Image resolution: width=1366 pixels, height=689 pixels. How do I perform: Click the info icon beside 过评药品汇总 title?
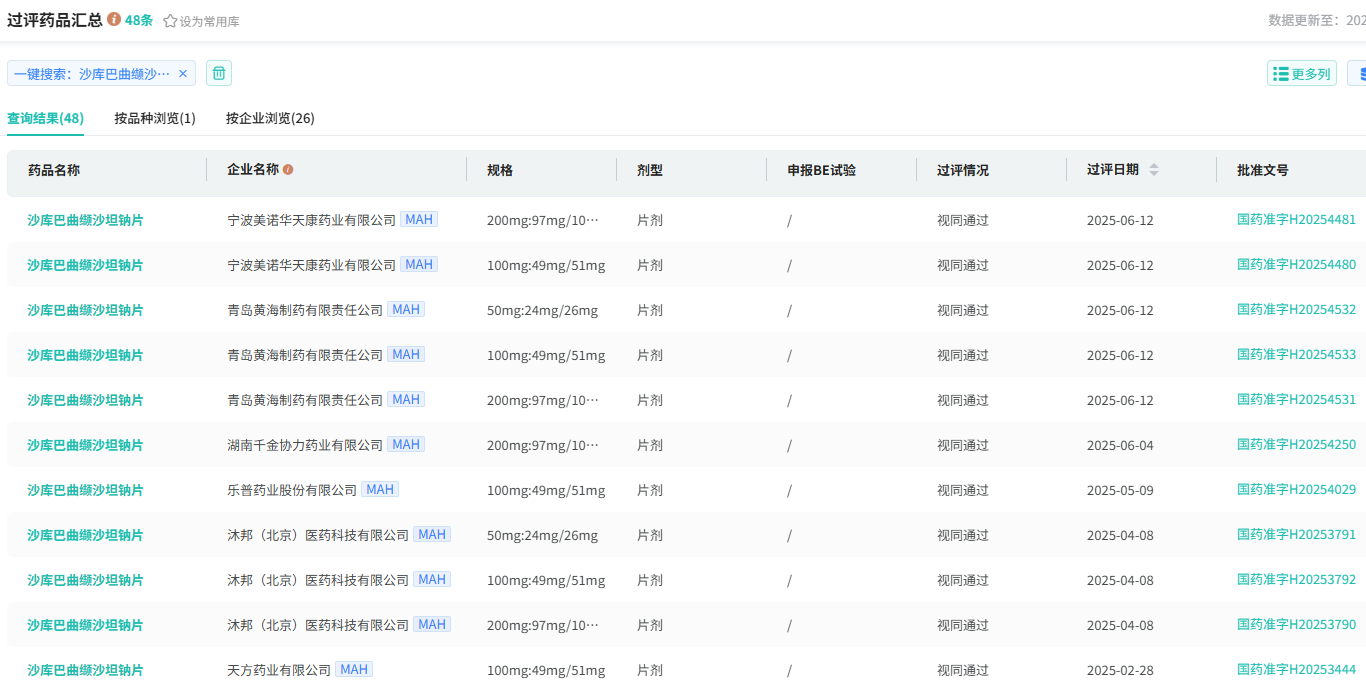coord(114,20)
